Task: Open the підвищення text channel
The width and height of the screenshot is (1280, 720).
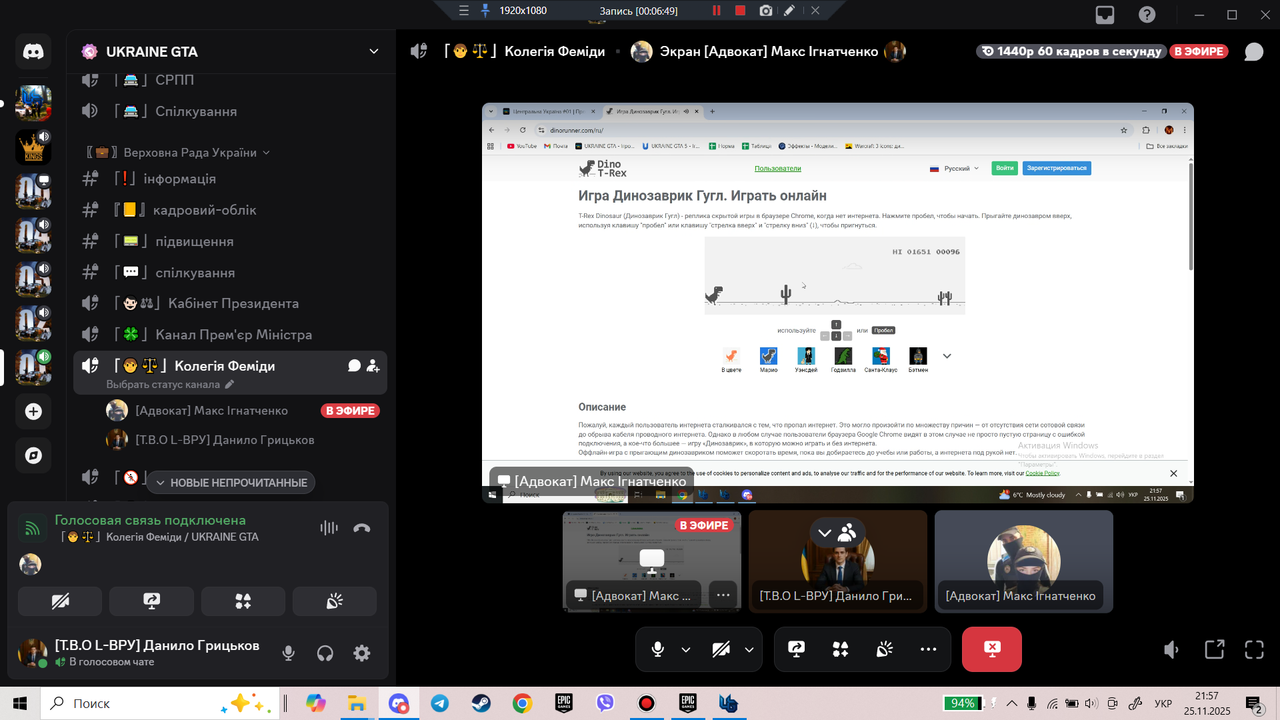Action: pos(230,241)
